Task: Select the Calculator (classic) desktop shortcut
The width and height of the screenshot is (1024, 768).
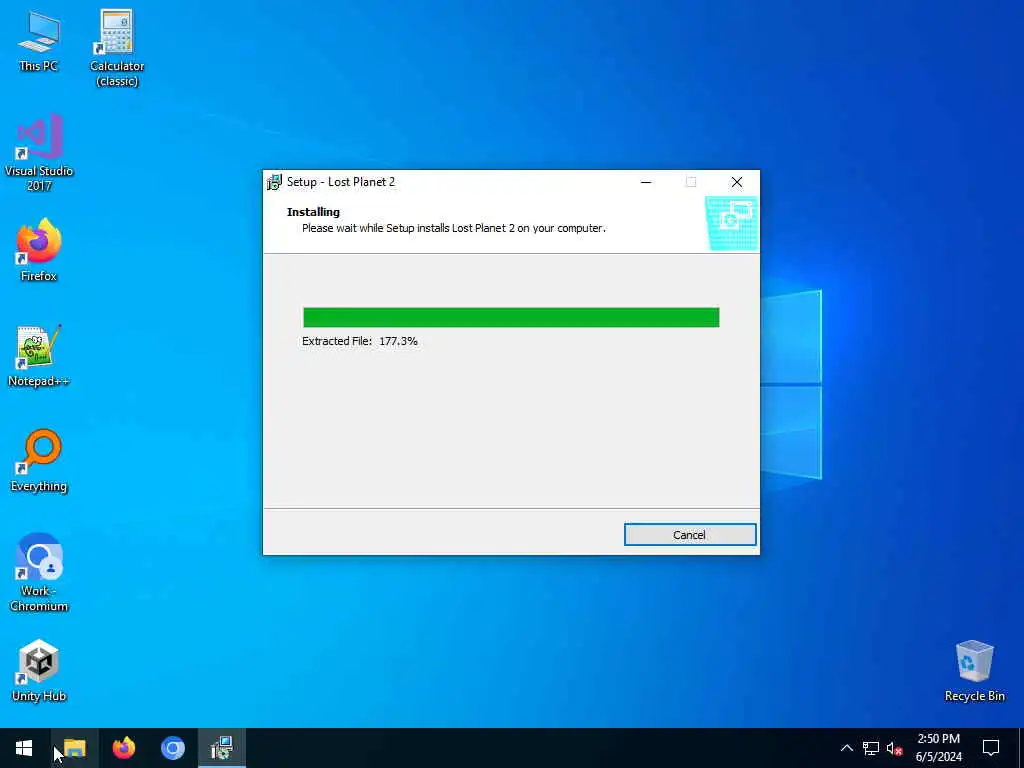Action: tap(117, 47)
